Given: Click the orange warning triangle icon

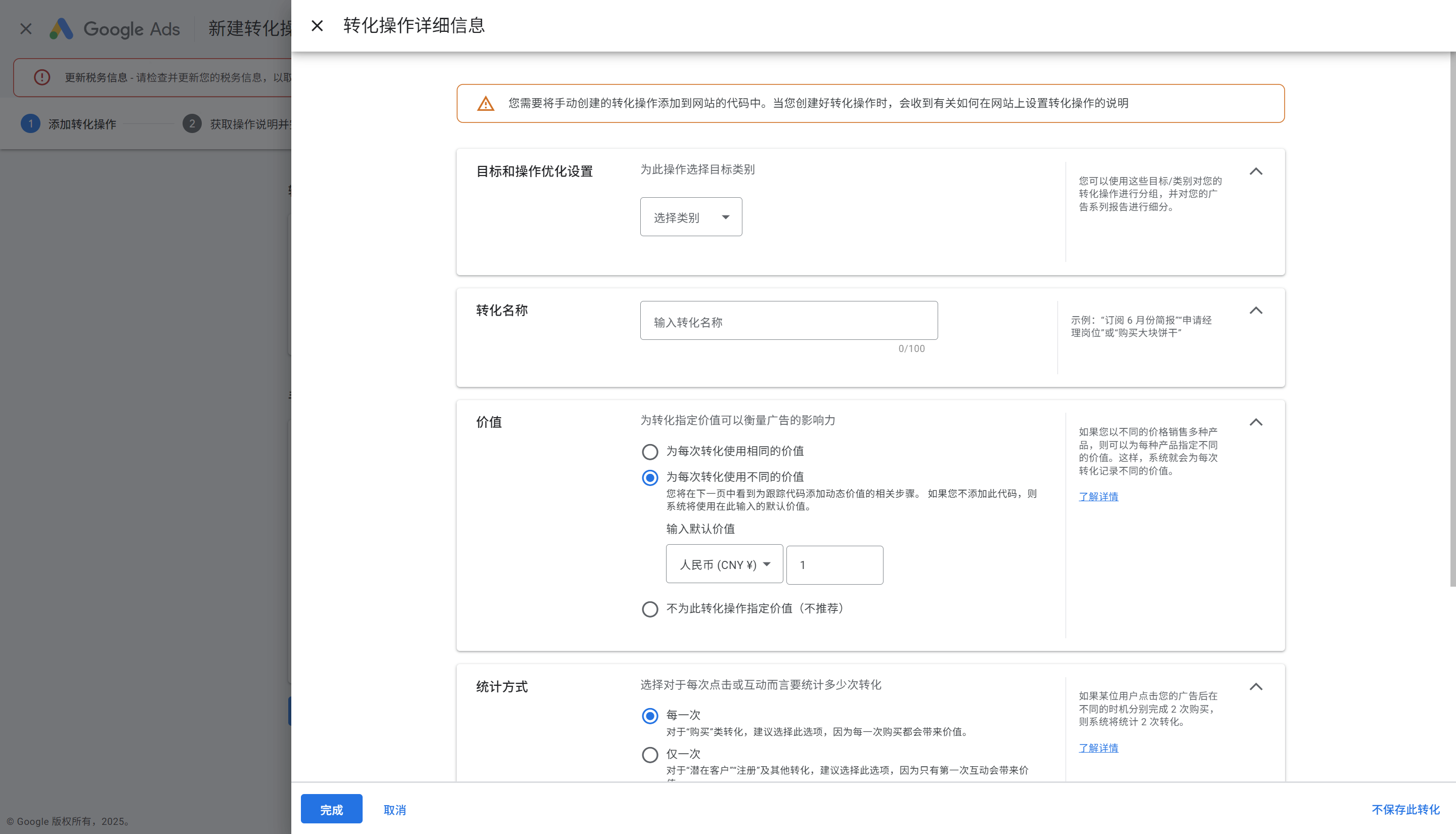Looking at the screenshot, I should 486,104.
